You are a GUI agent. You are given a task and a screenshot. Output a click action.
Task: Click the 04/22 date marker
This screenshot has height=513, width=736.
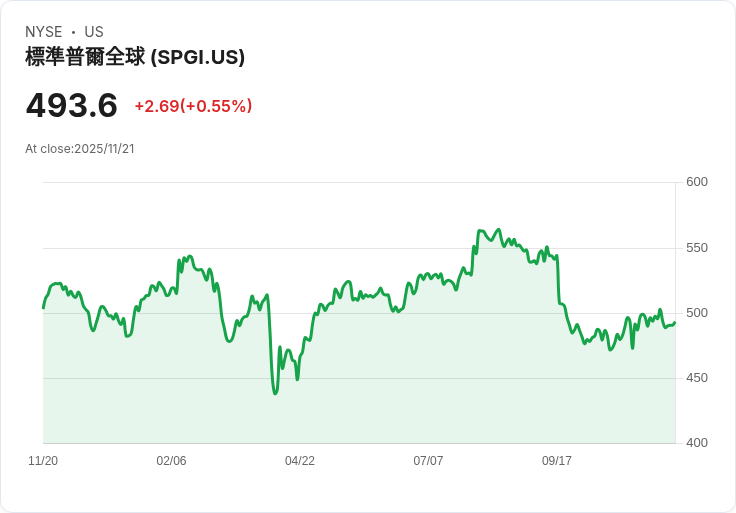(300, 461)
